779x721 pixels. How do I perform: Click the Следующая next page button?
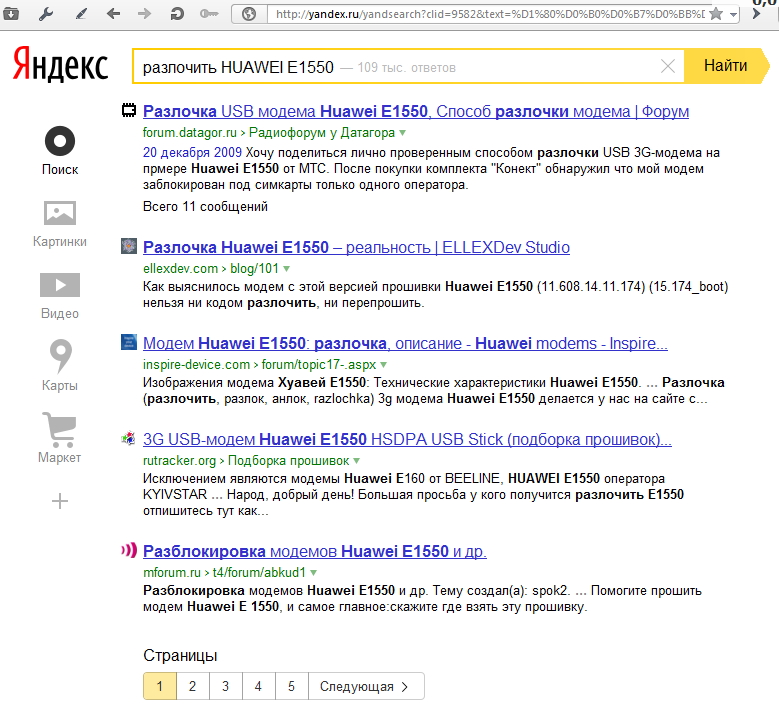point(366,686)
